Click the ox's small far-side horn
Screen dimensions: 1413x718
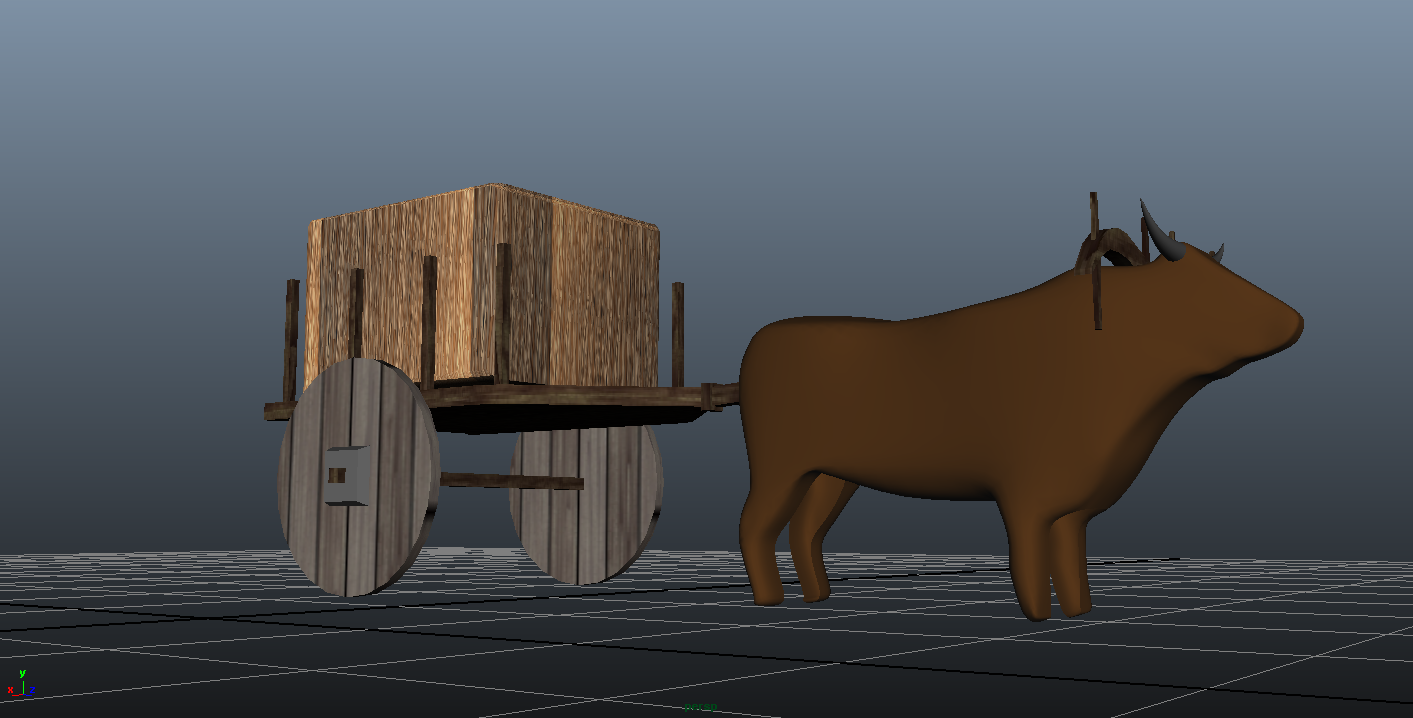(x=1217, y=252)
